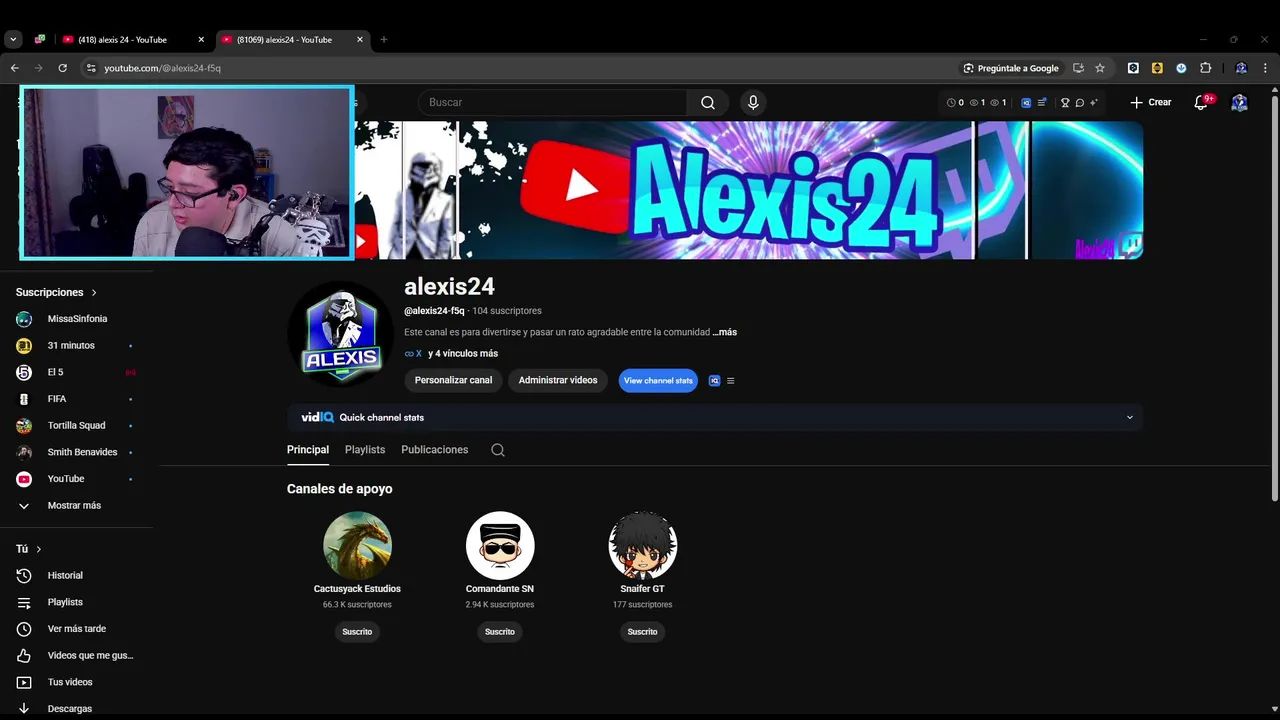Switch to the channel Playlists tab
Screen dimensions: 1280x720
pyautogui.click(x=365, y=450)
